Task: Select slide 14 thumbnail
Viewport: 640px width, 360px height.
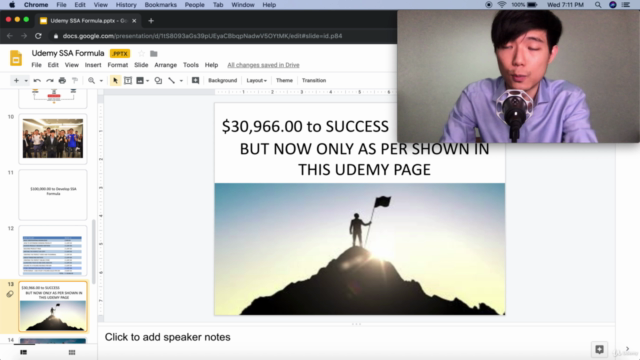Action: click(x=53, y=341)
